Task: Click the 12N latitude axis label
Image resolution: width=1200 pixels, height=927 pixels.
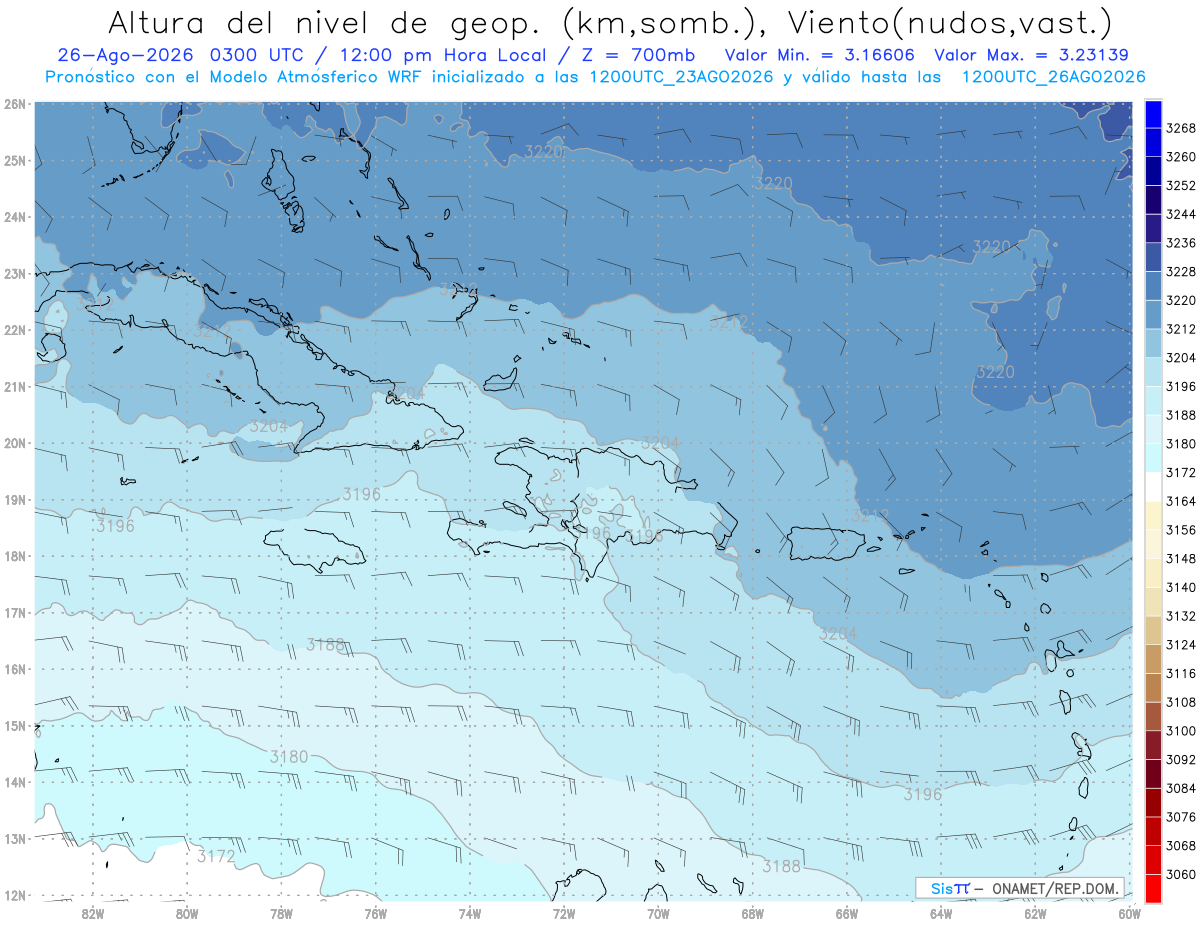Action: 14,895
